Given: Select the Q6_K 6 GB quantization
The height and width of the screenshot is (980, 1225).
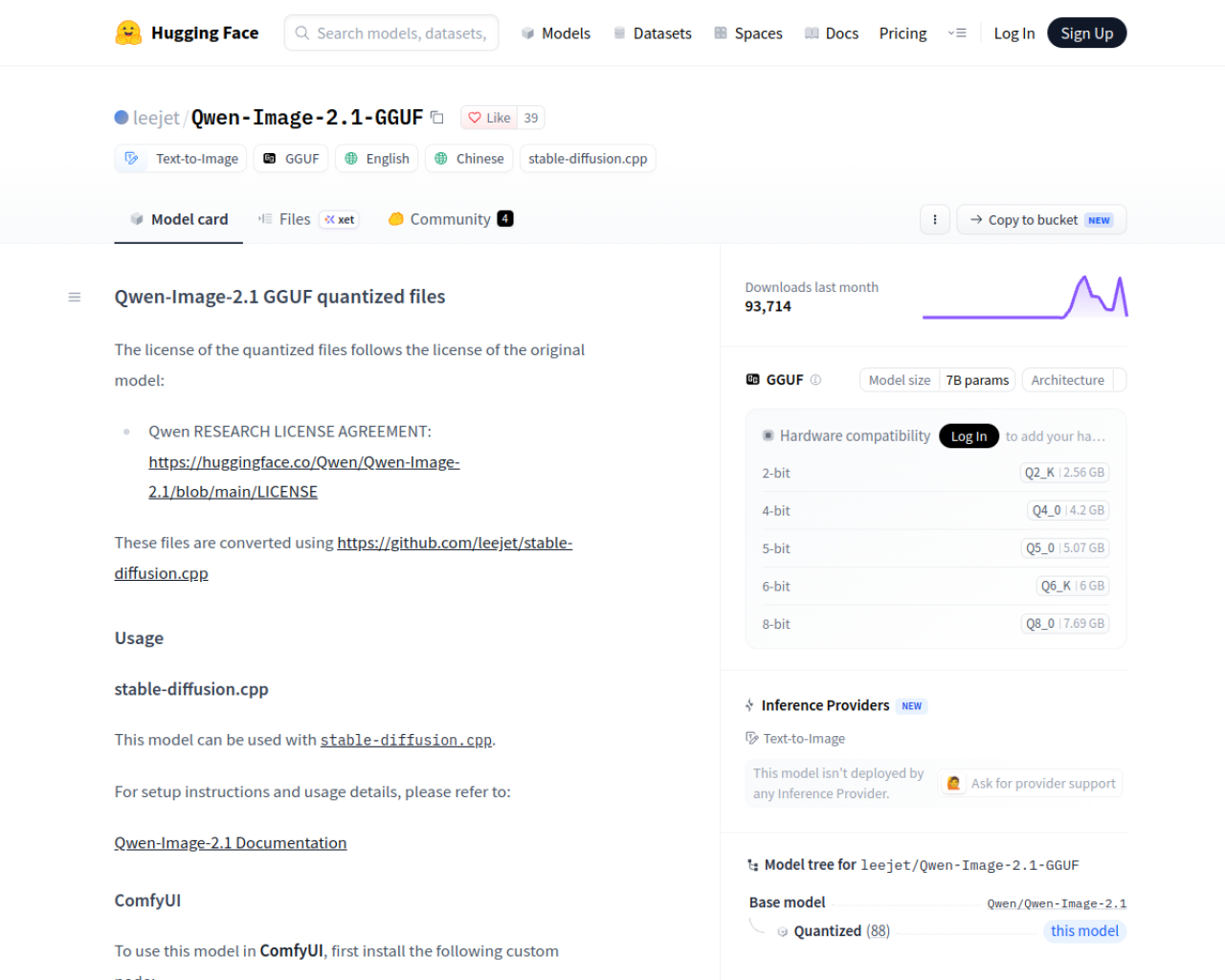Looking at the screenshot, I should point(1073,586).
